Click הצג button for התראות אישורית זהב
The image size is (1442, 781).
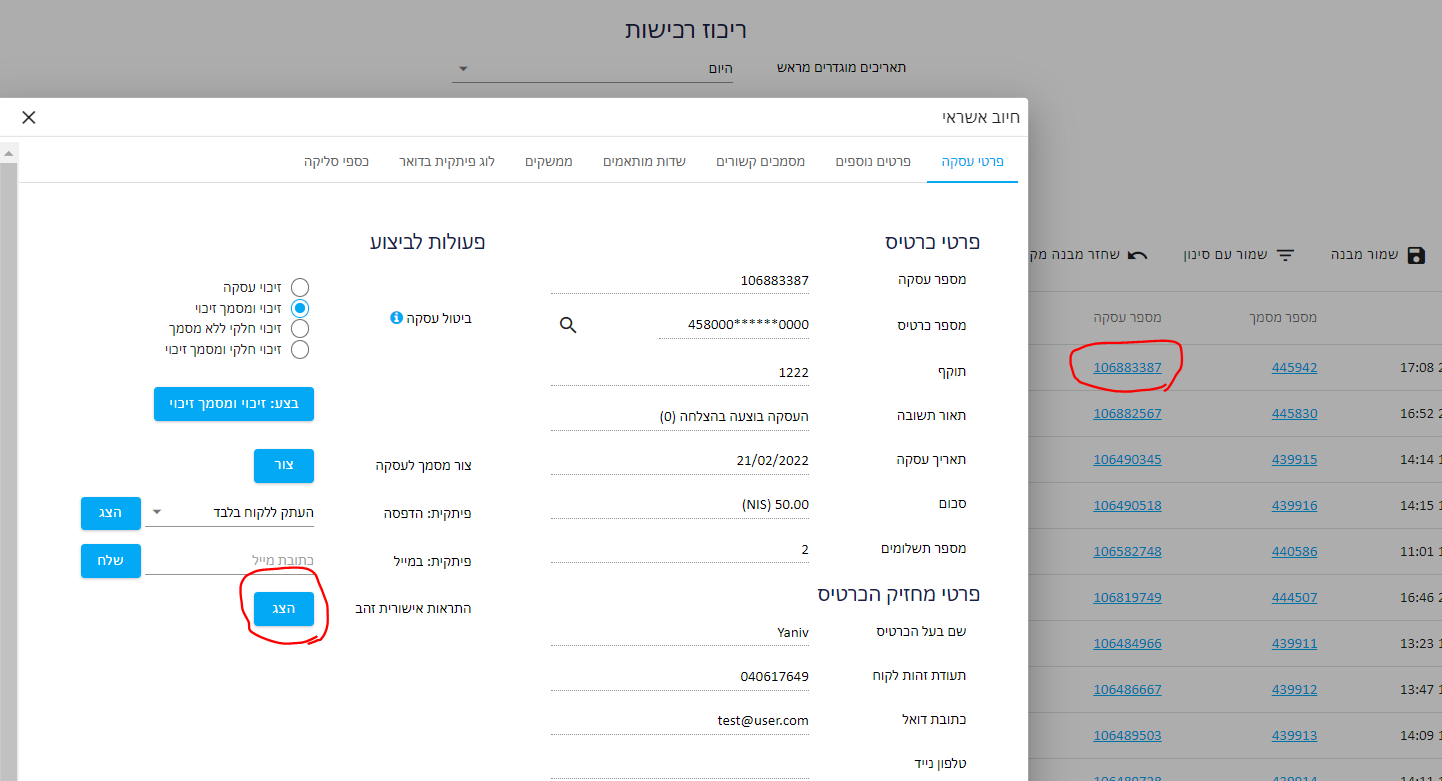[284, 609]
